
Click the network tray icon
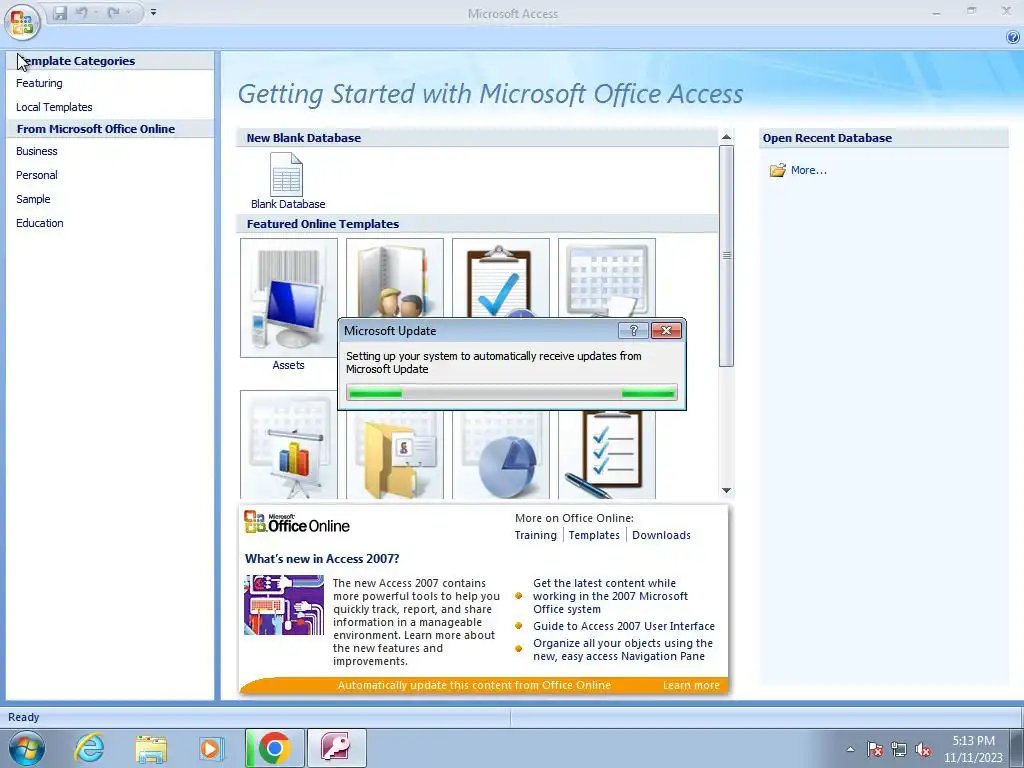[x=899, y=750]
